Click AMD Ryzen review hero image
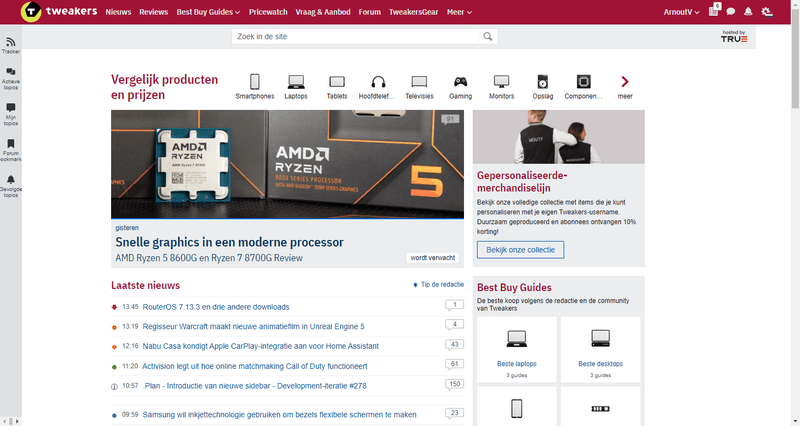 [287, 164]
